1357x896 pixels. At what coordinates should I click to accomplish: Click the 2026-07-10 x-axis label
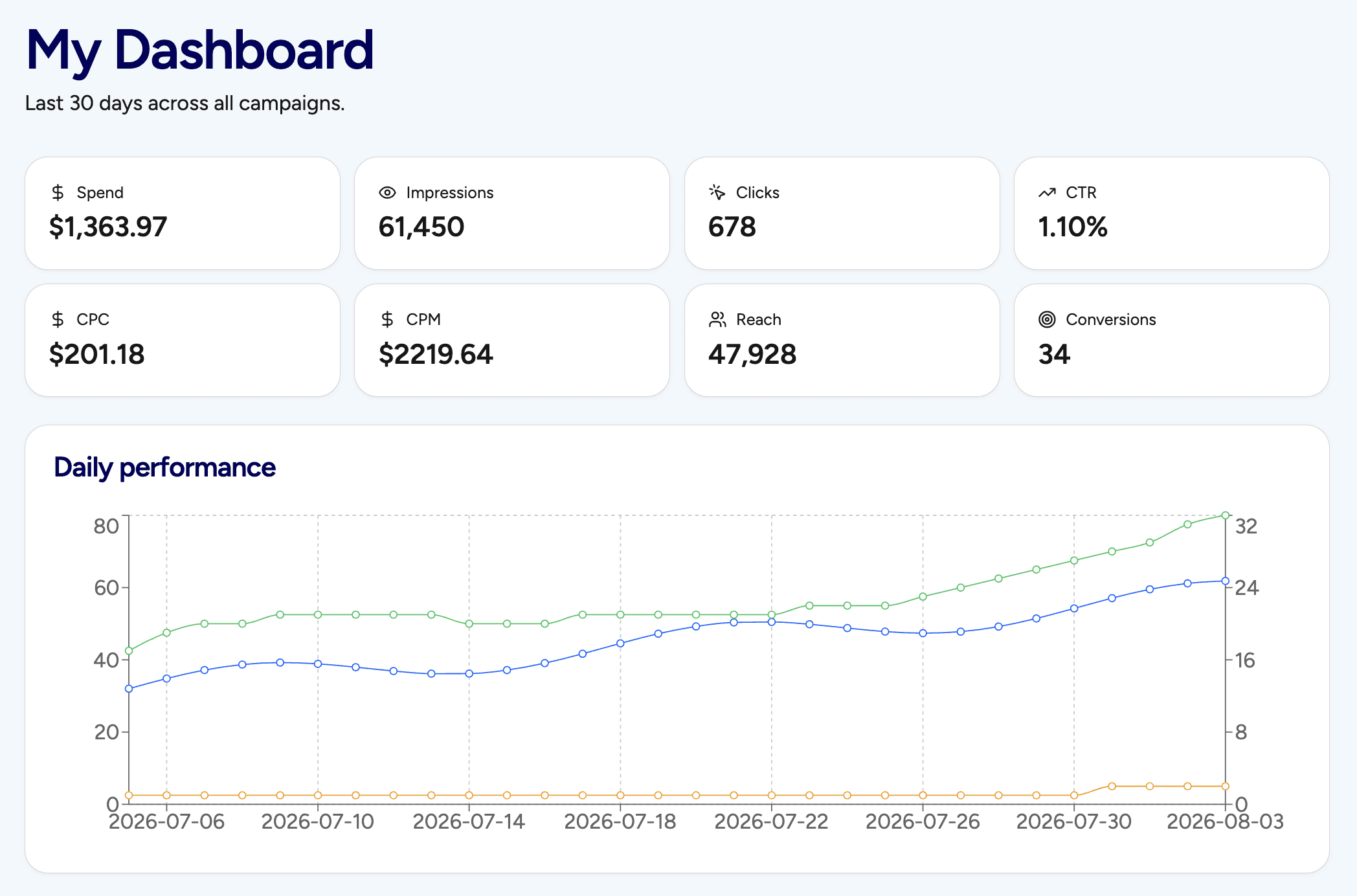318,822
